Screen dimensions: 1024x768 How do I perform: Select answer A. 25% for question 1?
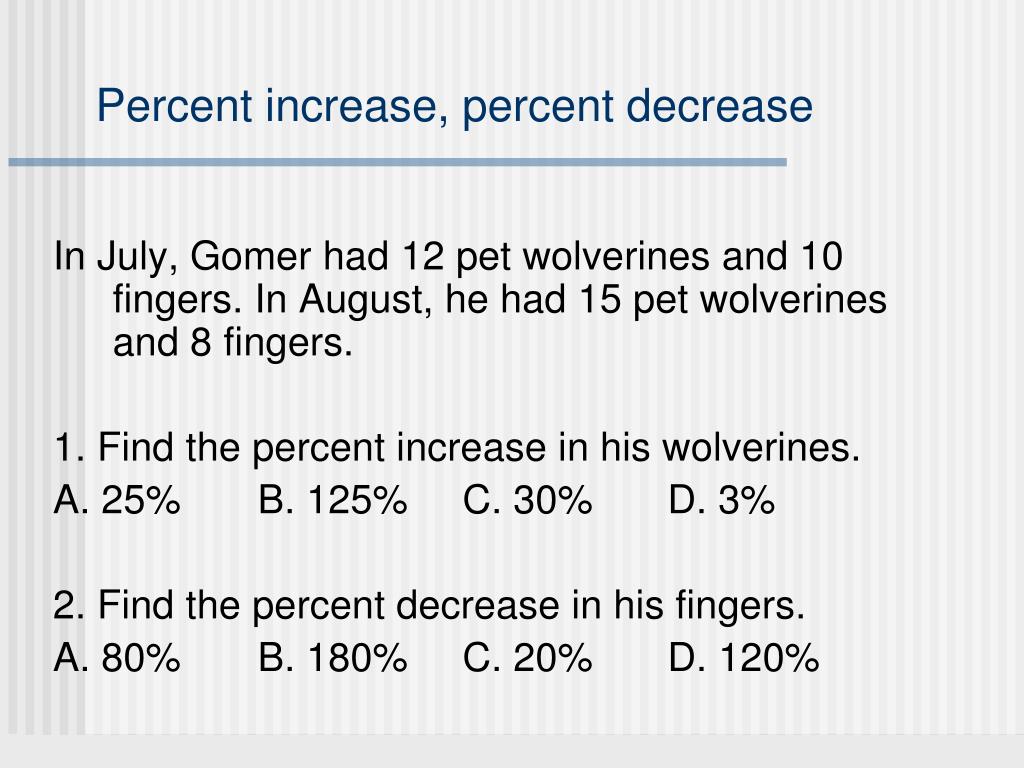coord(117,500)
